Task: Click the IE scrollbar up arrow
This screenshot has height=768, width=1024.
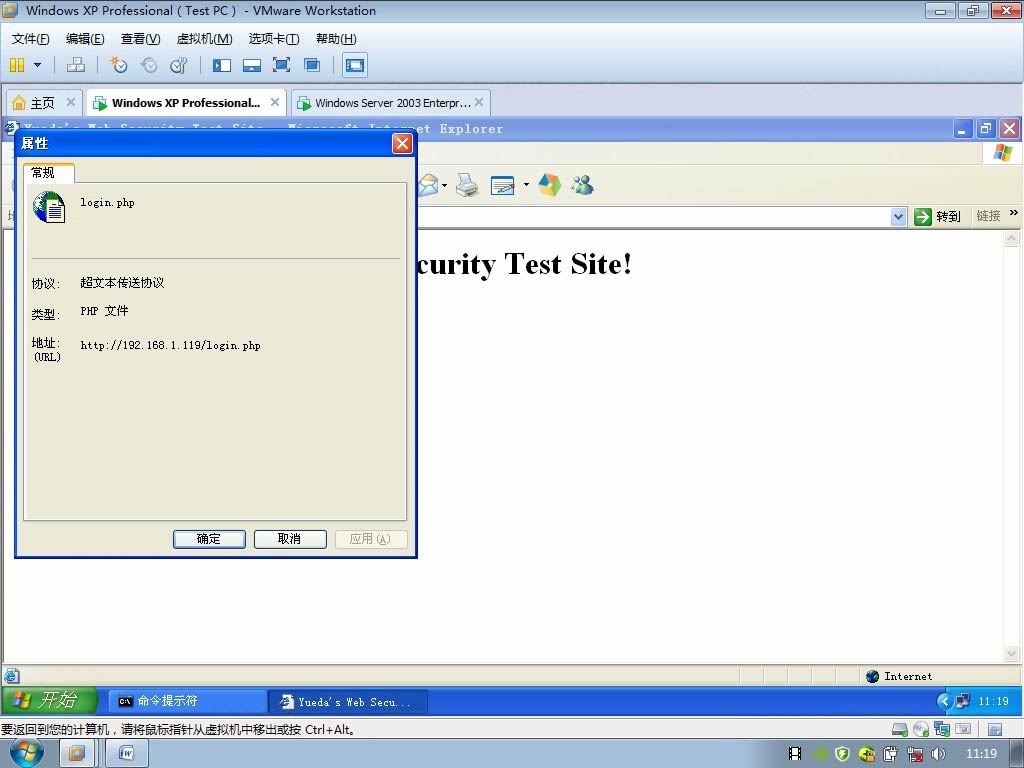Action: [1012, 239]
